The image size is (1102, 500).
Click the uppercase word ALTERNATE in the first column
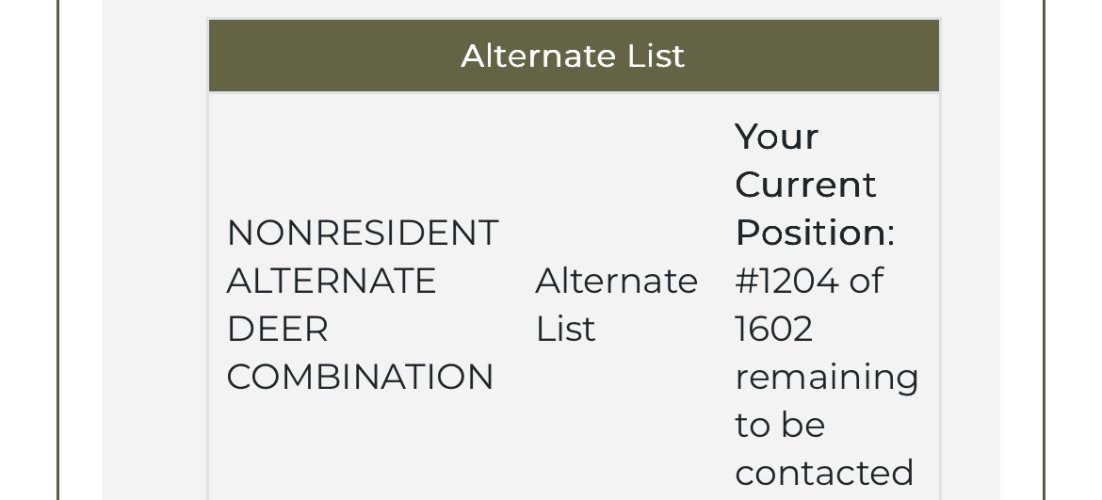331,281
